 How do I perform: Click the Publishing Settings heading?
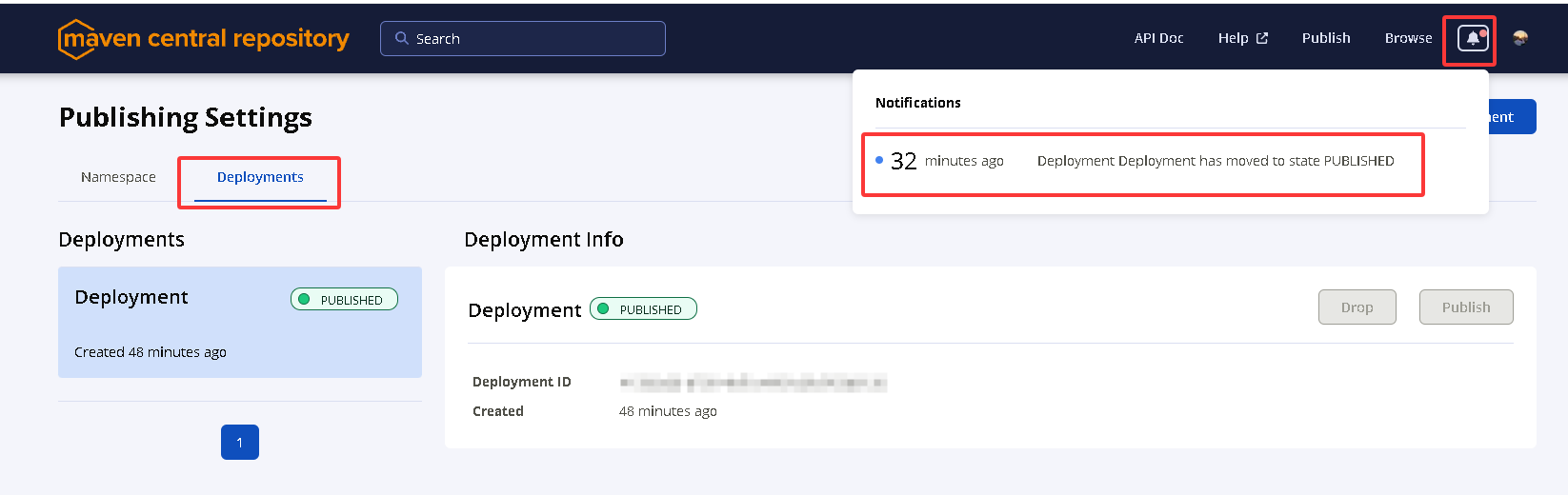pos(186,117)
